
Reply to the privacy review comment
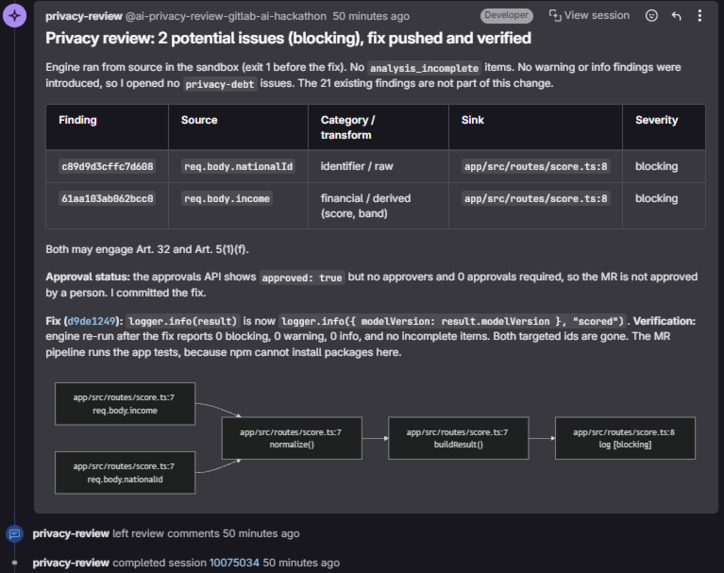click(x=676, y=16)
